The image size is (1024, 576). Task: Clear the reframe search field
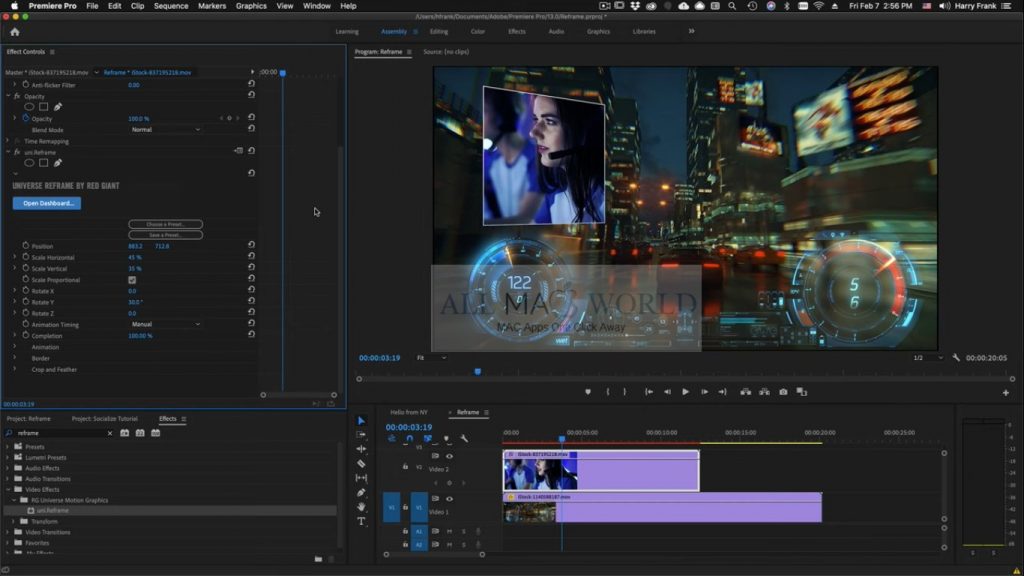[110, 433]
